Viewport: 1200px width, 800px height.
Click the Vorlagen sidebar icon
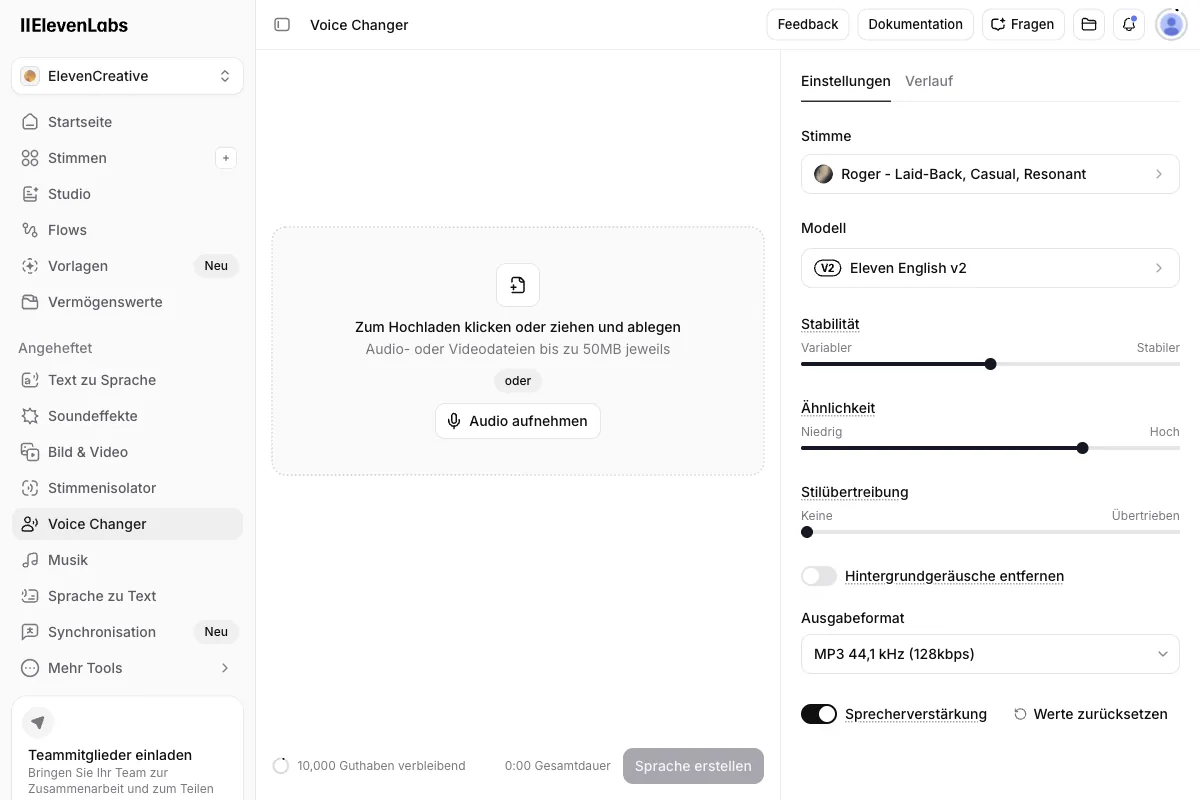pyautogui.click(x=30, y=266)
